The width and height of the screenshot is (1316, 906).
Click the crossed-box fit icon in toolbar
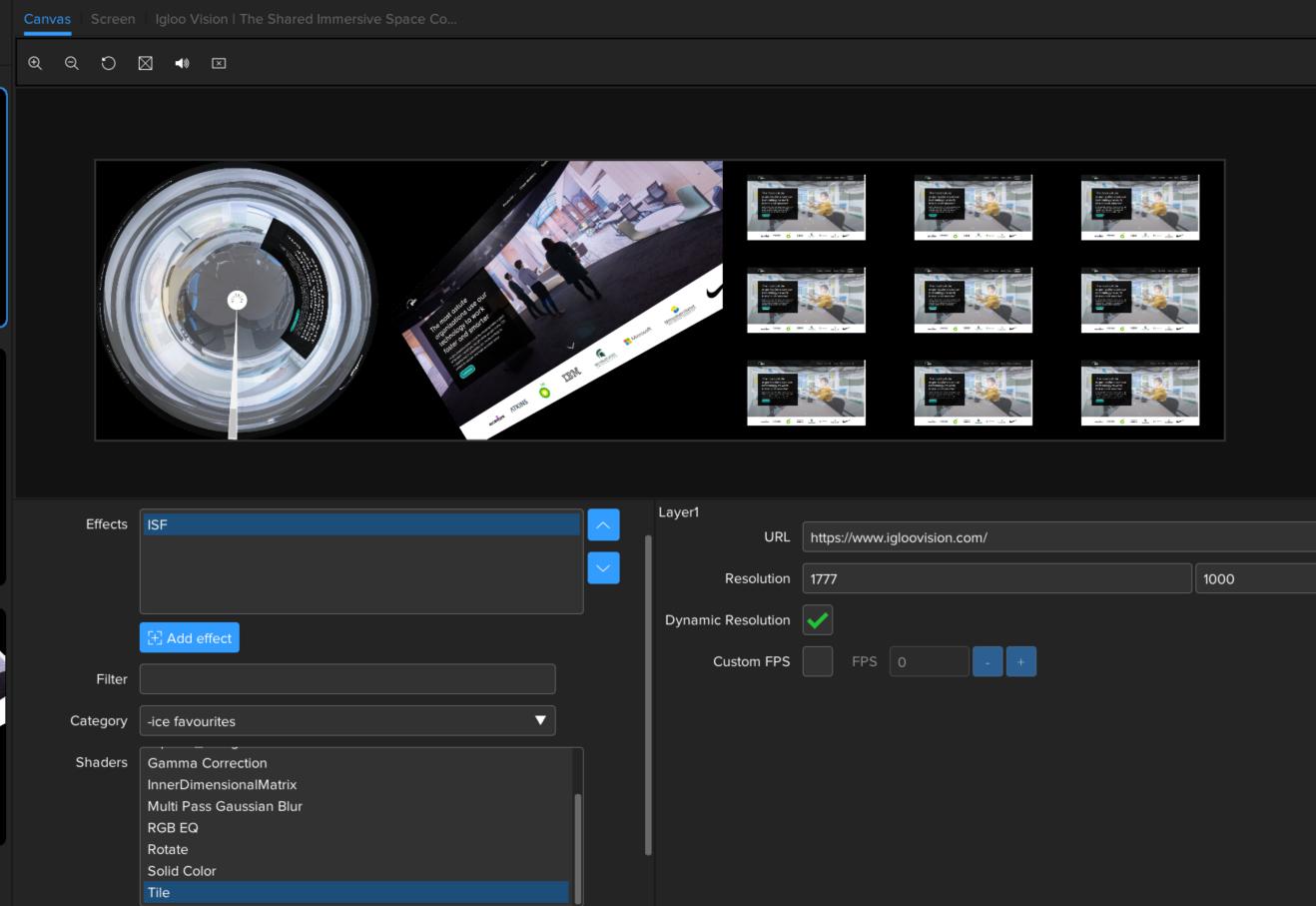(x=146, y=63)
